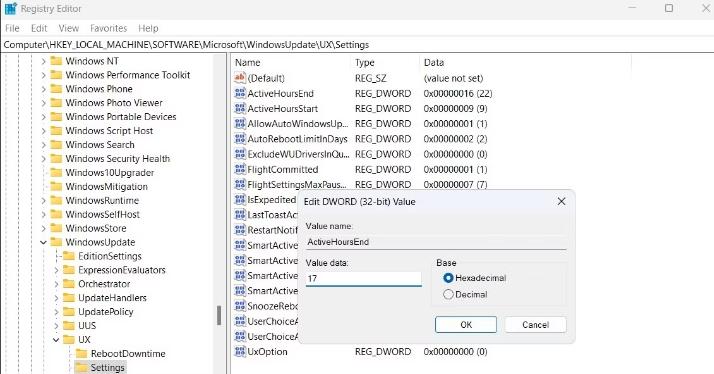Click the FlightSettingsMaxPaus... DWORD icon

pyautogui.click(x=240, y=184)
